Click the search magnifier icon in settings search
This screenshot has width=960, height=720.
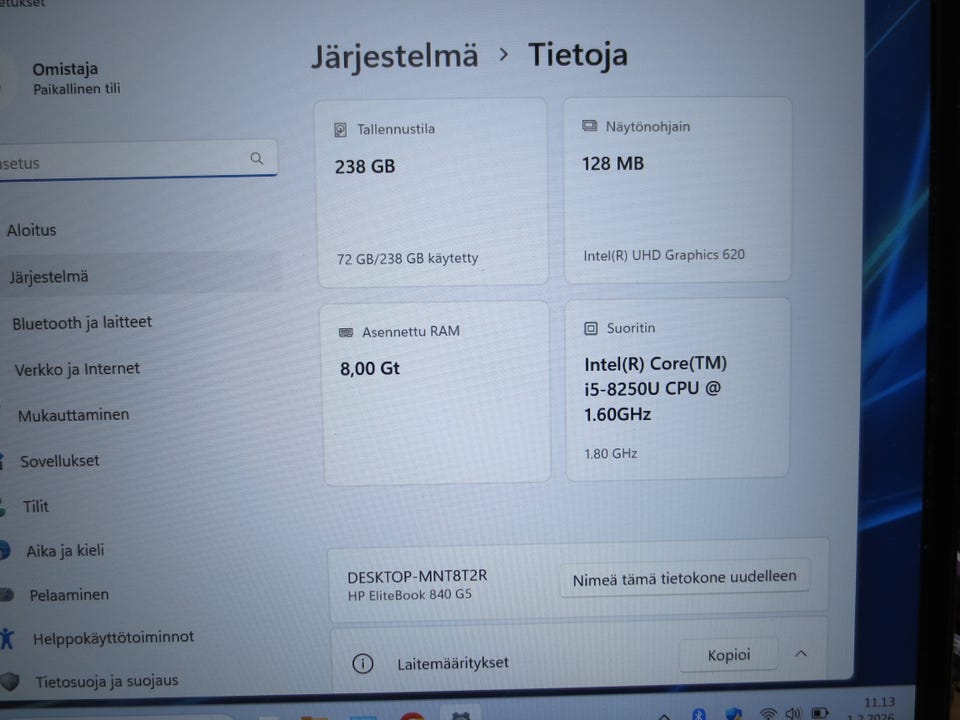[x=257, y=159]
